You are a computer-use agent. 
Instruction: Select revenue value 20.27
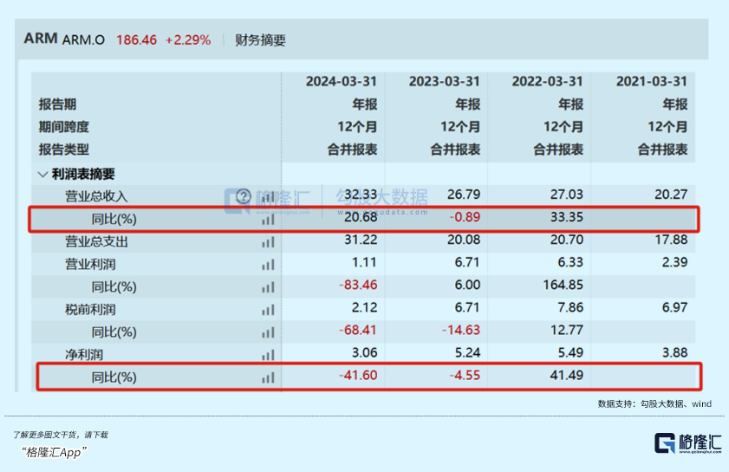click(671, 194)
